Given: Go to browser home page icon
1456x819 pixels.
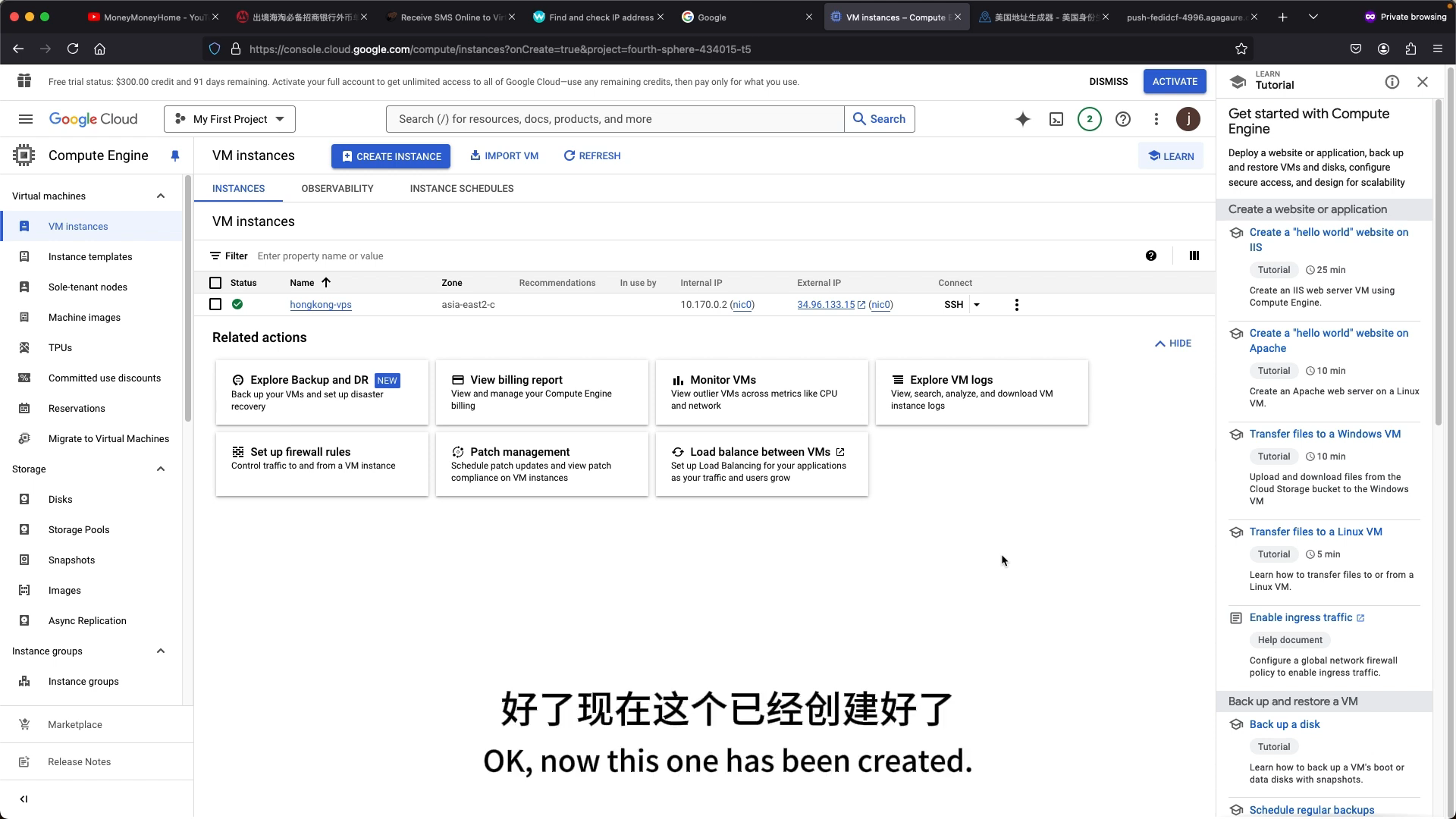Looking at the screenshot, I should [99, 49].
